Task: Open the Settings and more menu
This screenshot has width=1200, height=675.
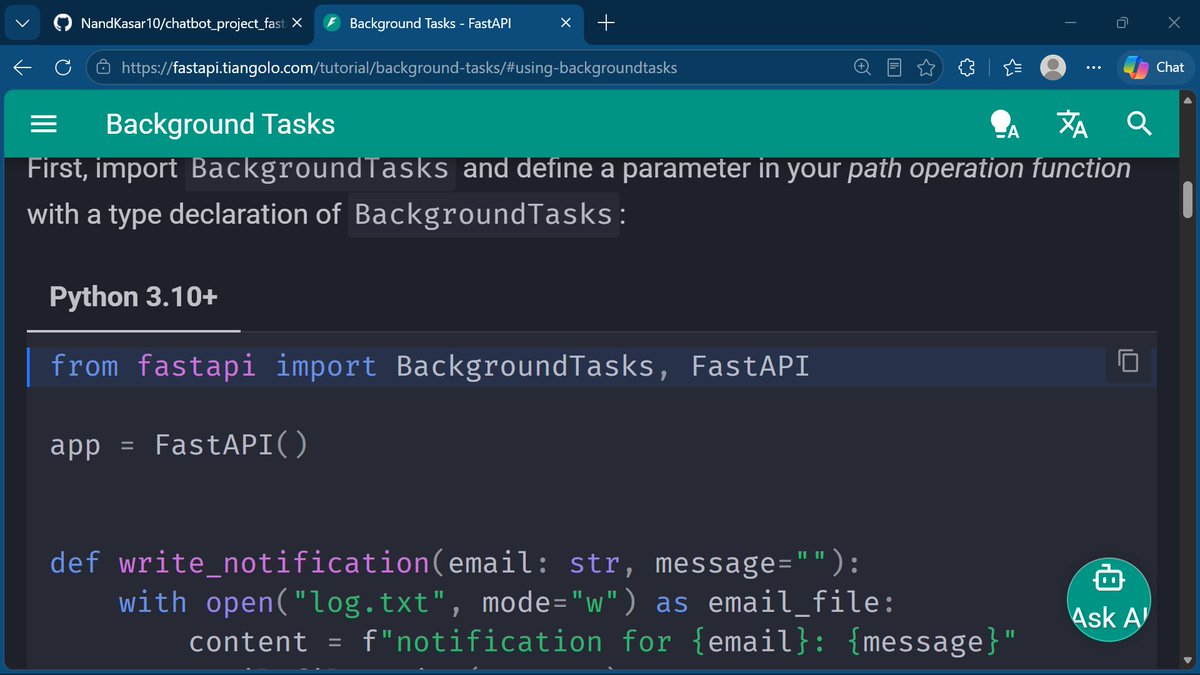Action: click(x=1094, y=67)
